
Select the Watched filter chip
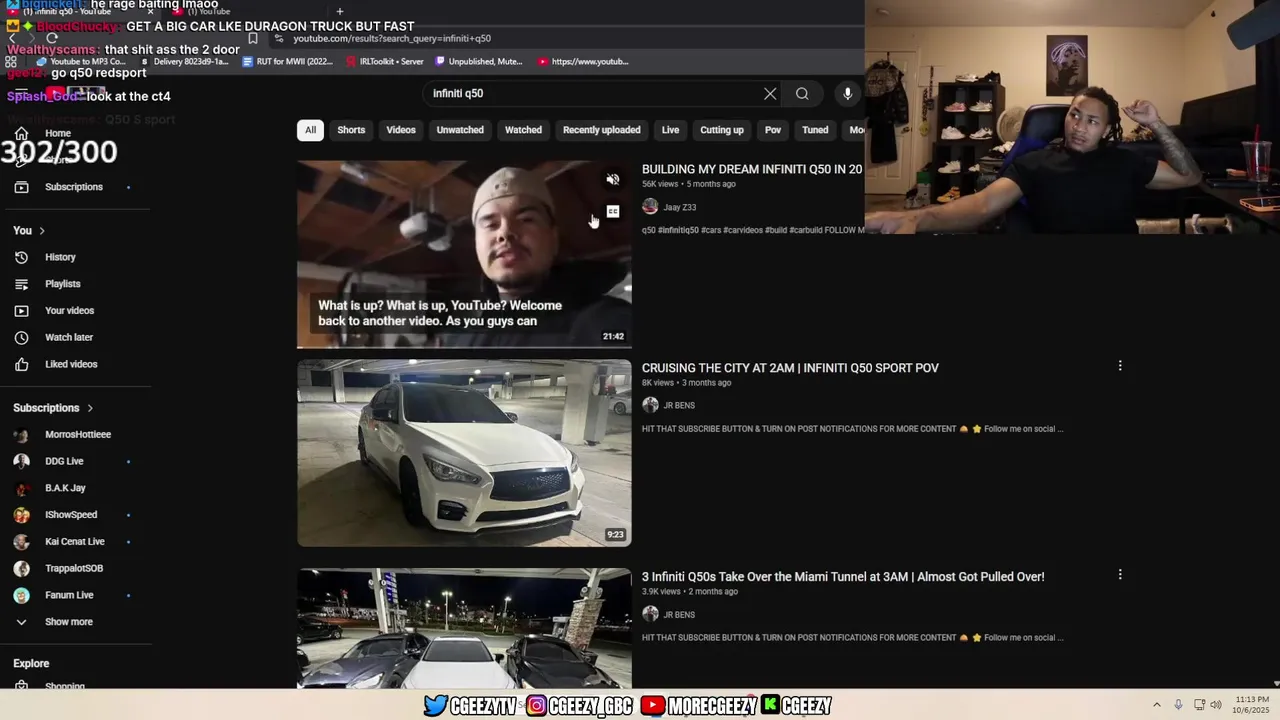click(x=523, y=130)
